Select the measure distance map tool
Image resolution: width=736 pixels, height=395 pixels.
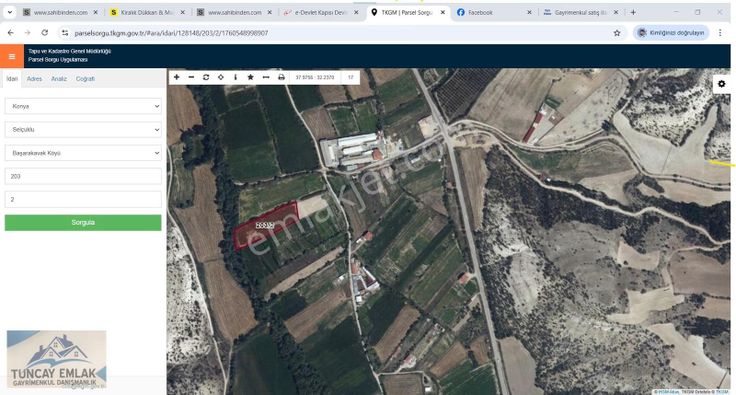[266, 77]
